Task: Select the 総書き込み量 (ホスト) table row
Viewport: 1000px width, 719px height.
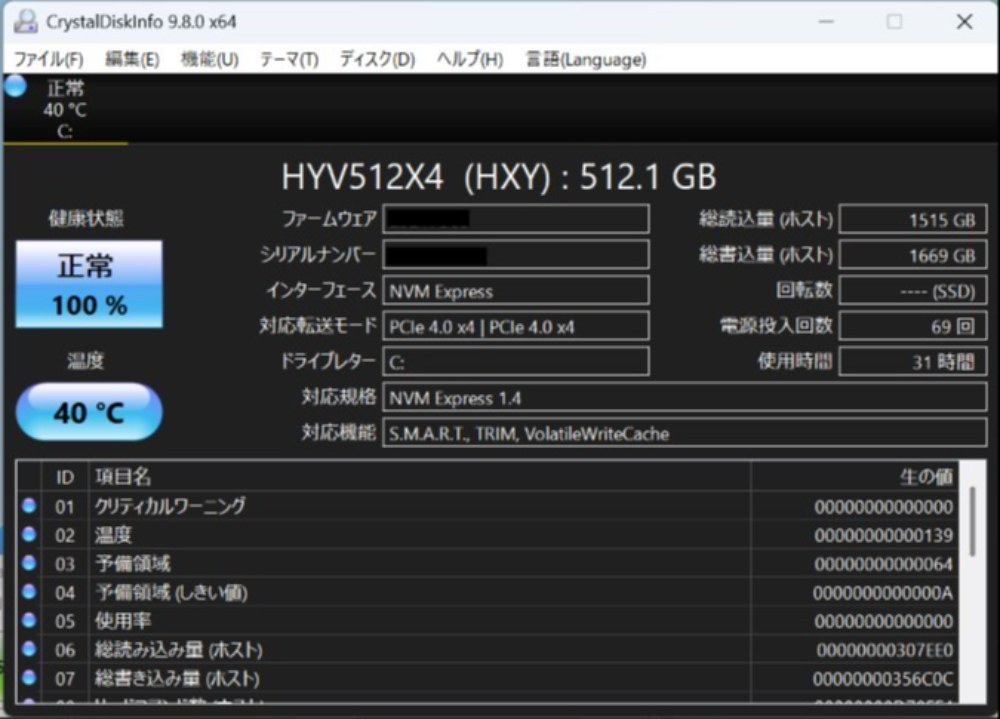Action: coord(487,678)
